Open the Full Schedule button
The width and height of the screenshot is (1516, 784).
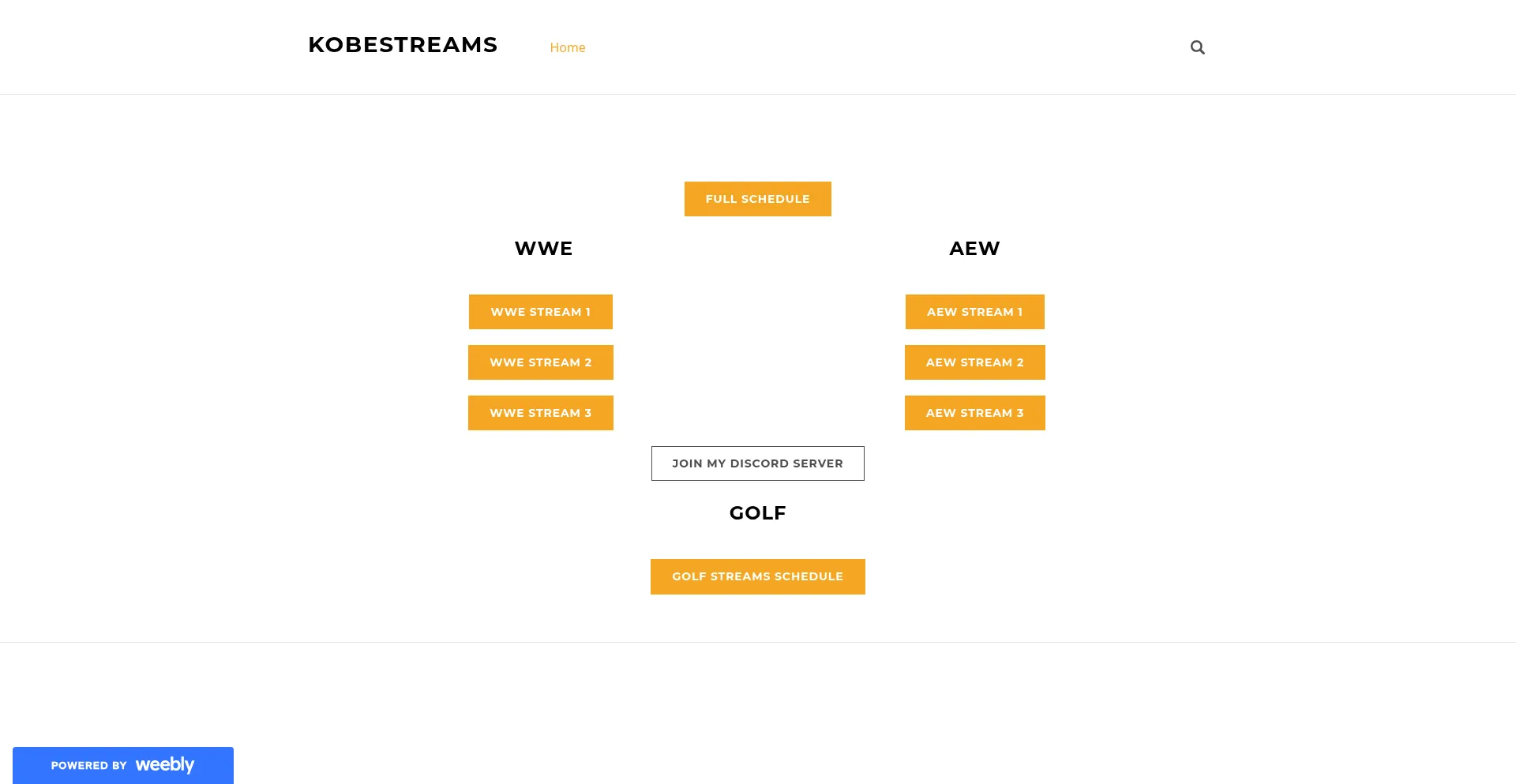coord(757,199)
